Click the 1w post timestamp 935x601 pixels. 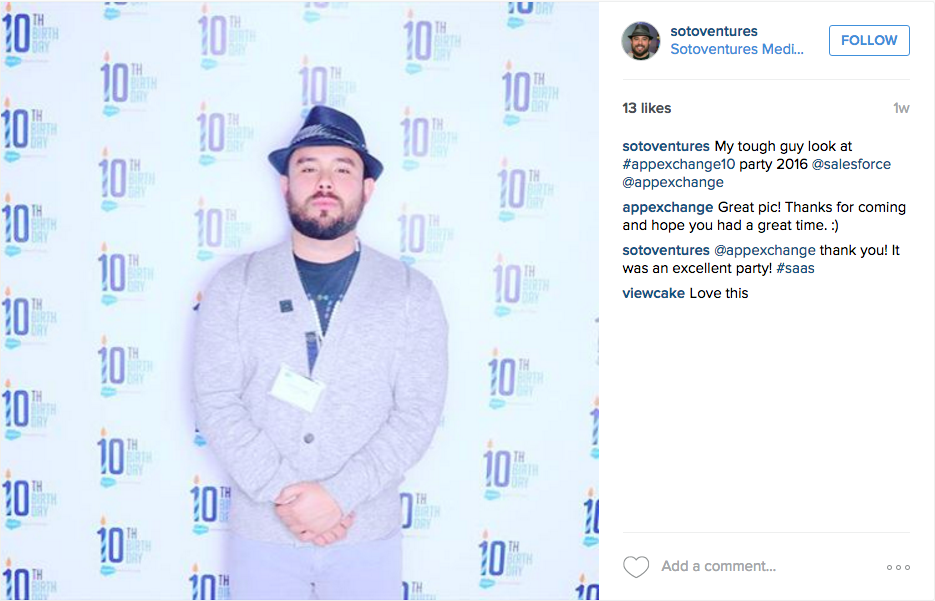pos(901,108)
